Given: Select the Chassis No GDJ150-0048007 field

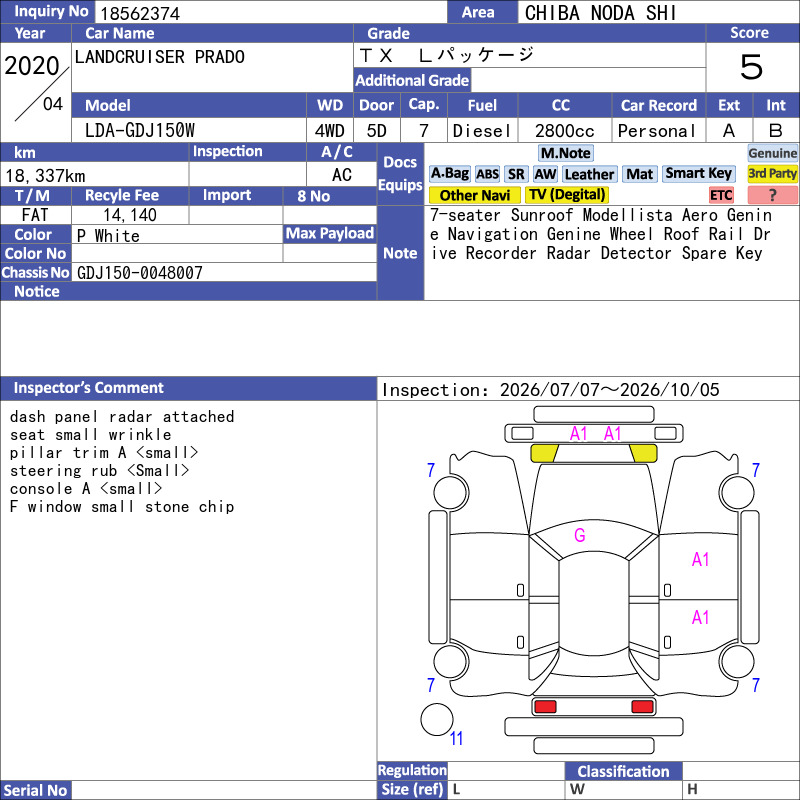Looking at the screenshot, I should [224, 272].
